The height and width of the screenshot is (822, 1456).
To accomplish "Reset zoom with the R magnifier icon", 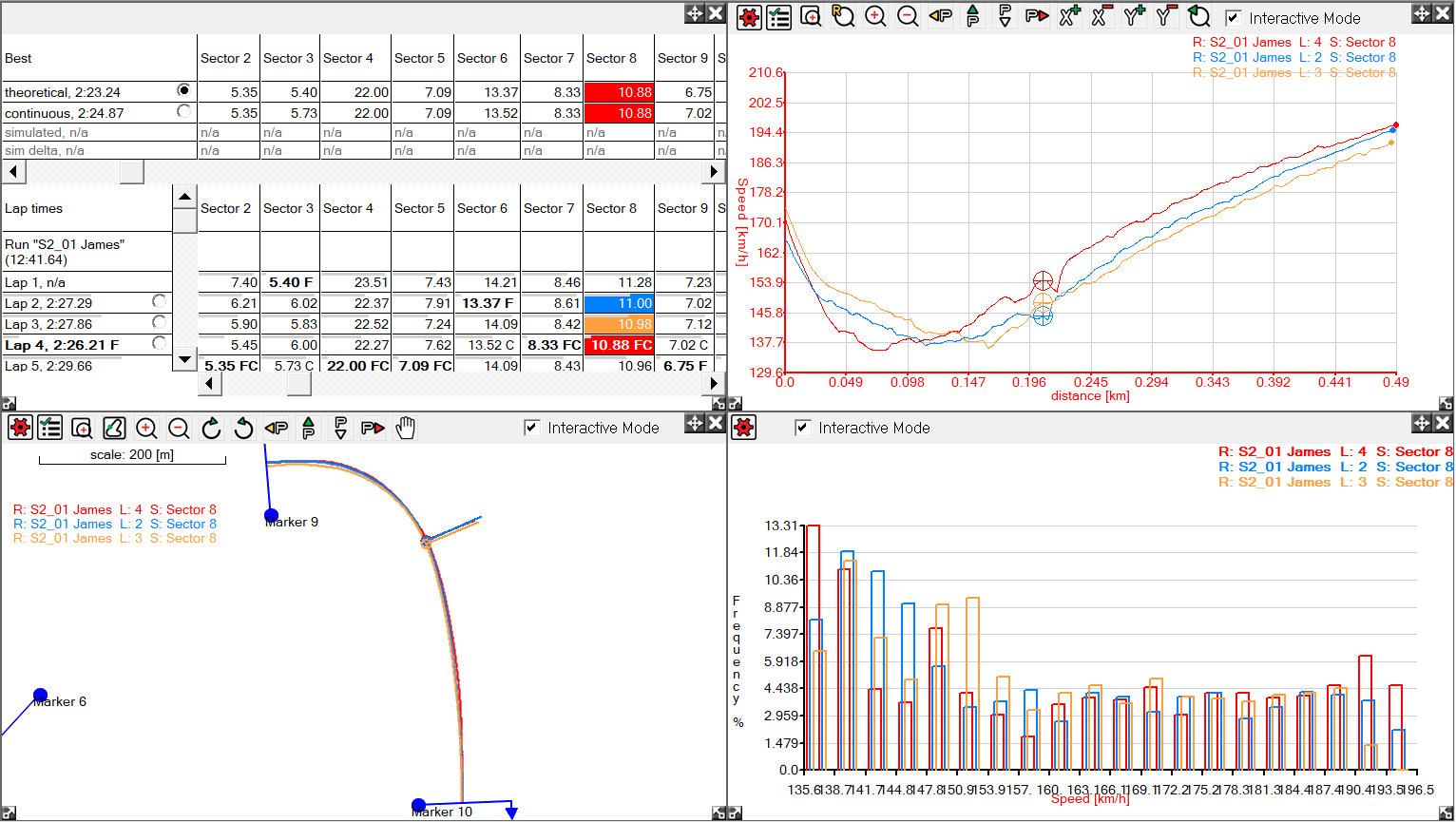I will tap(843, 16).
